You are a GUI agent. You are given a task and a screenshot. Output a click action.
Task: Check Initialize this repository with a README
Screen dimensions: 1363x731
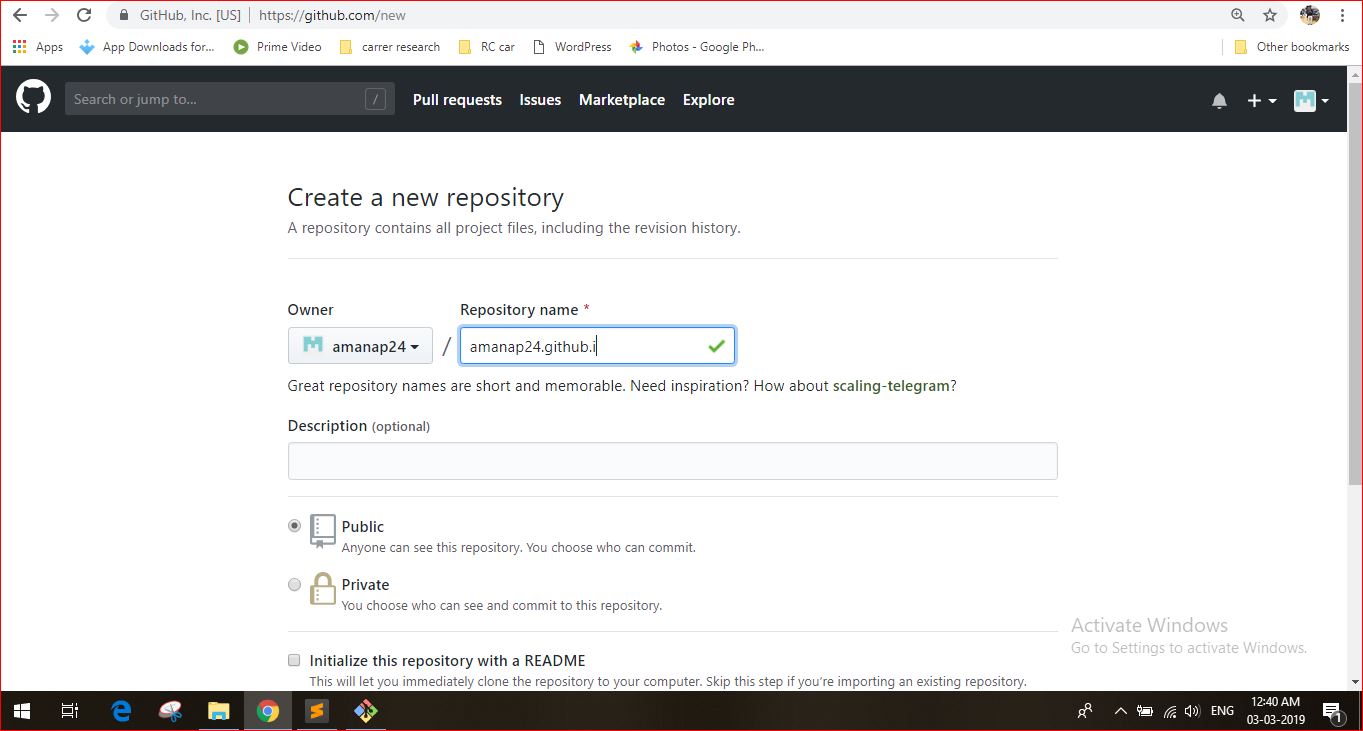click(x=294, y=660)
